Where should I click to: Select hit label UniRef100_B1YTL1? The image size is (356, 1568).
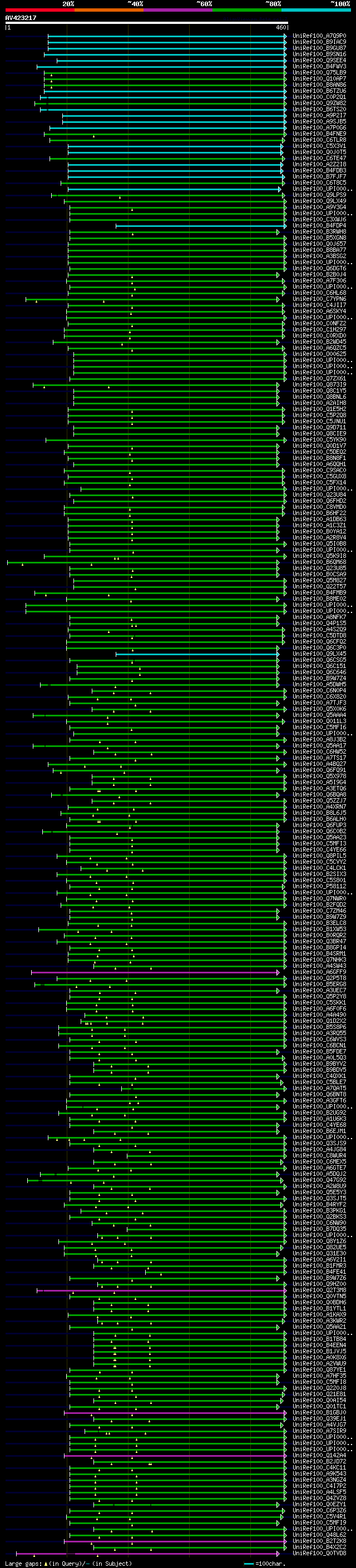click(x=319, y=1309)
